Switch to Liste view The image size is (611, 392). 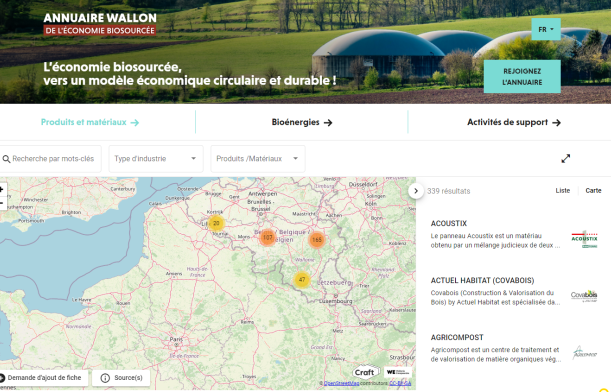point(563,191)
